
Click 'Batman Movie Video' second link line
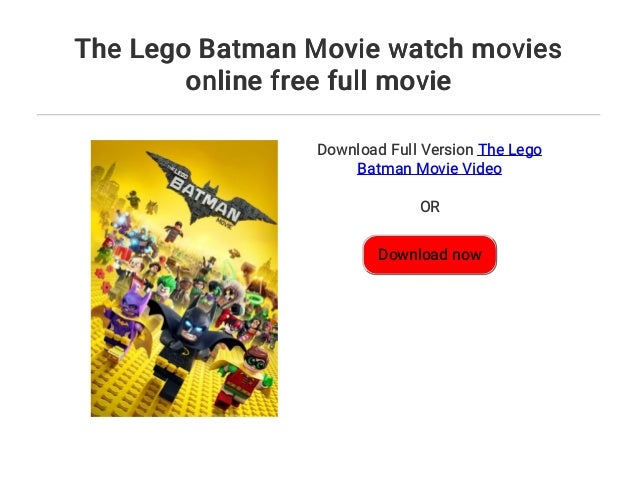[x=429, y=168]
